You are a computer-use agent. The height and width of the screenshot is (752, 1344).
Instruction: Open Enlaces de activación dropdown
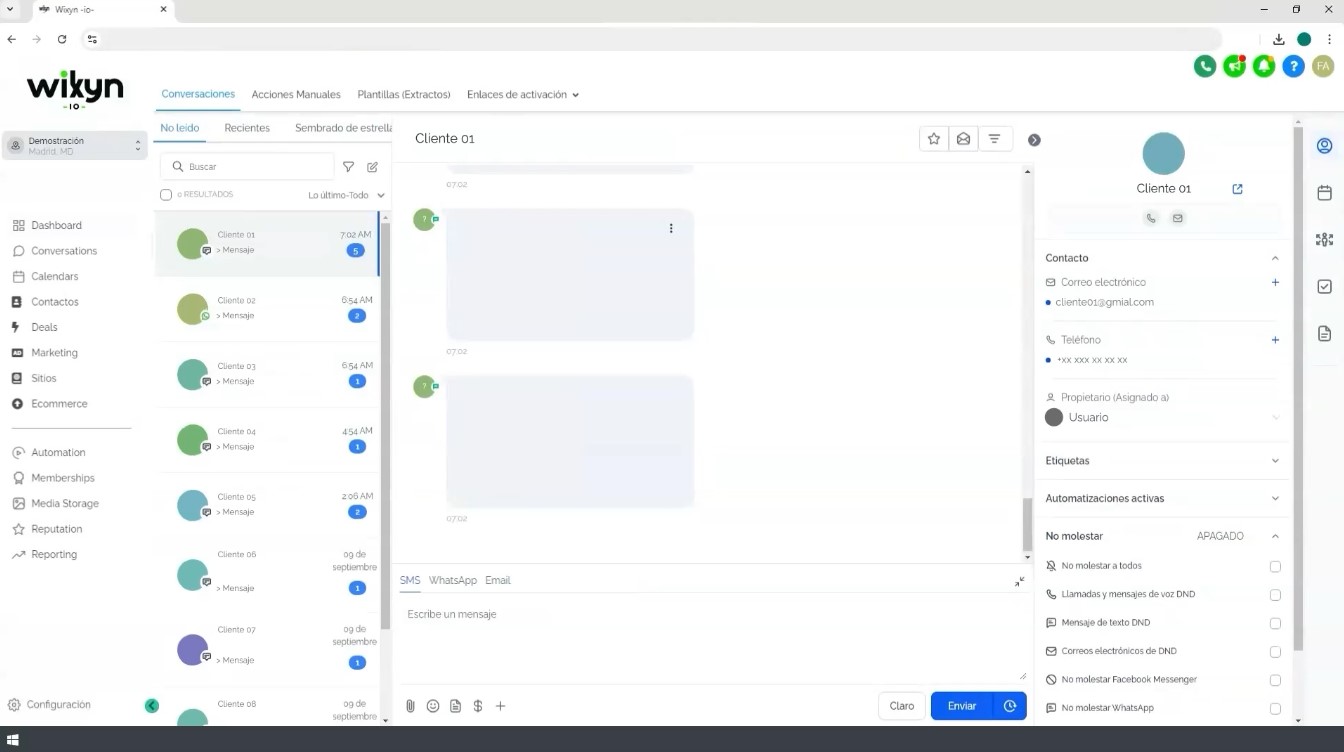click(x=523, y=95)
